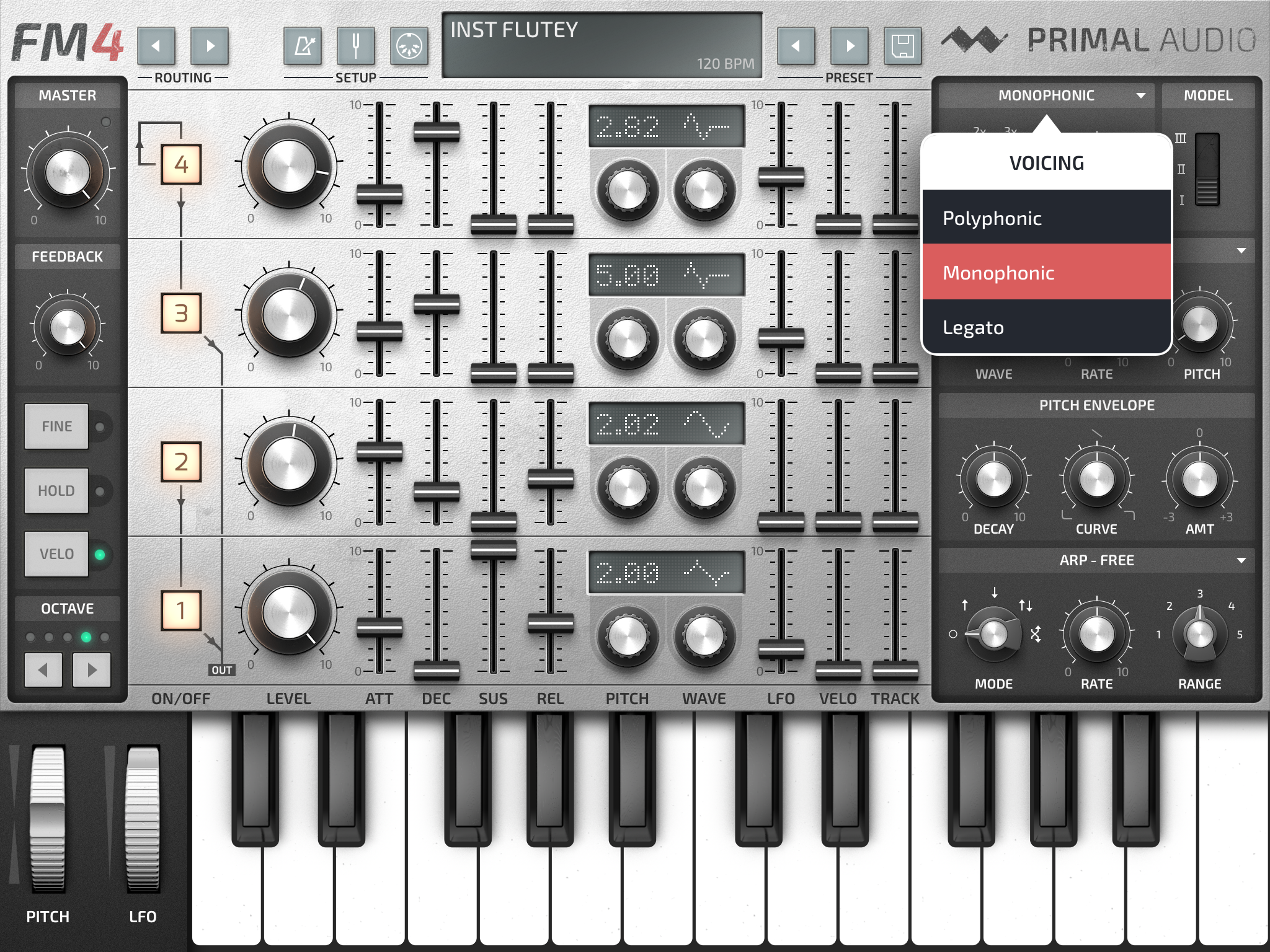Click the MODEL selector switch
Screen dimensions: 1270x952
click(1207, 169)
